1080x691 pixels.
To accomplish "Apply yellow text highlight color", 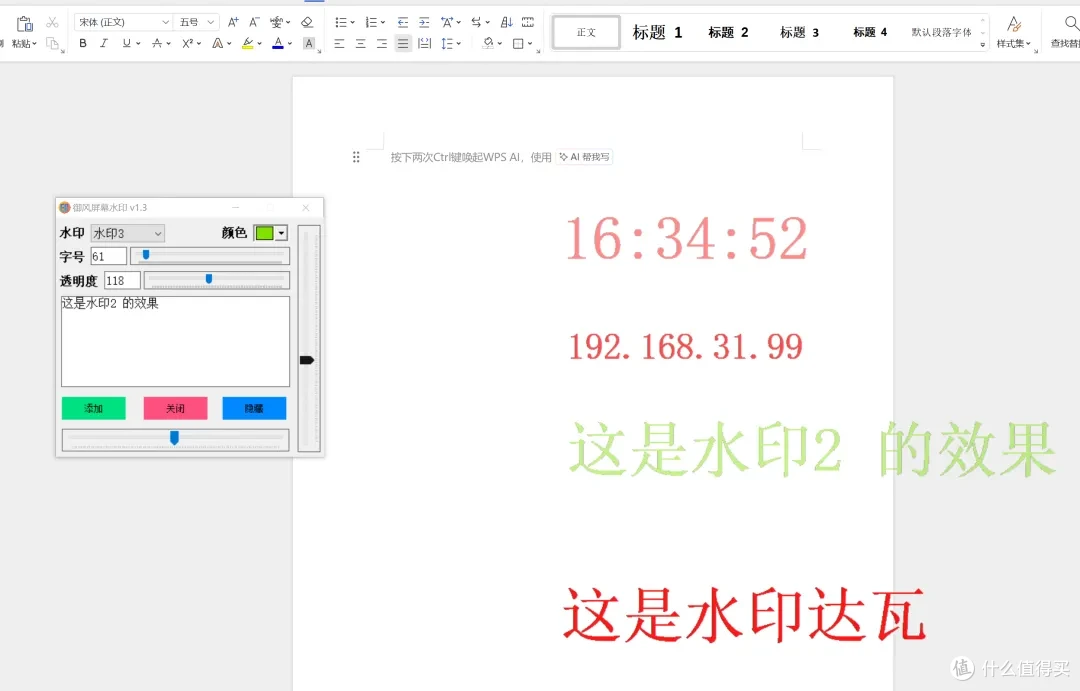I will 248,43.
